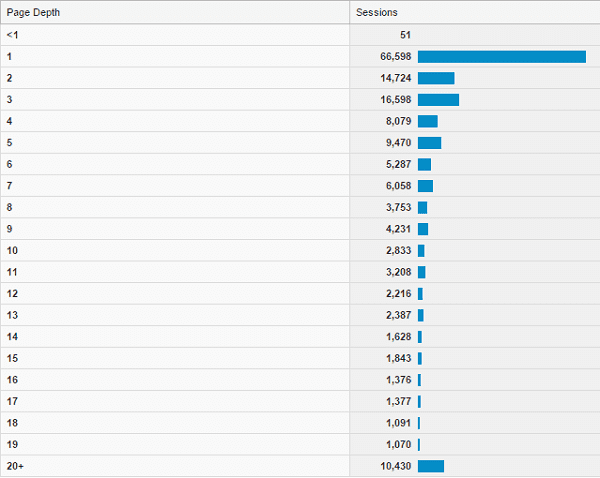This screenshot has width=600, height=478.
Task: Click the sessions value 1,376
Action: (398, 380)
